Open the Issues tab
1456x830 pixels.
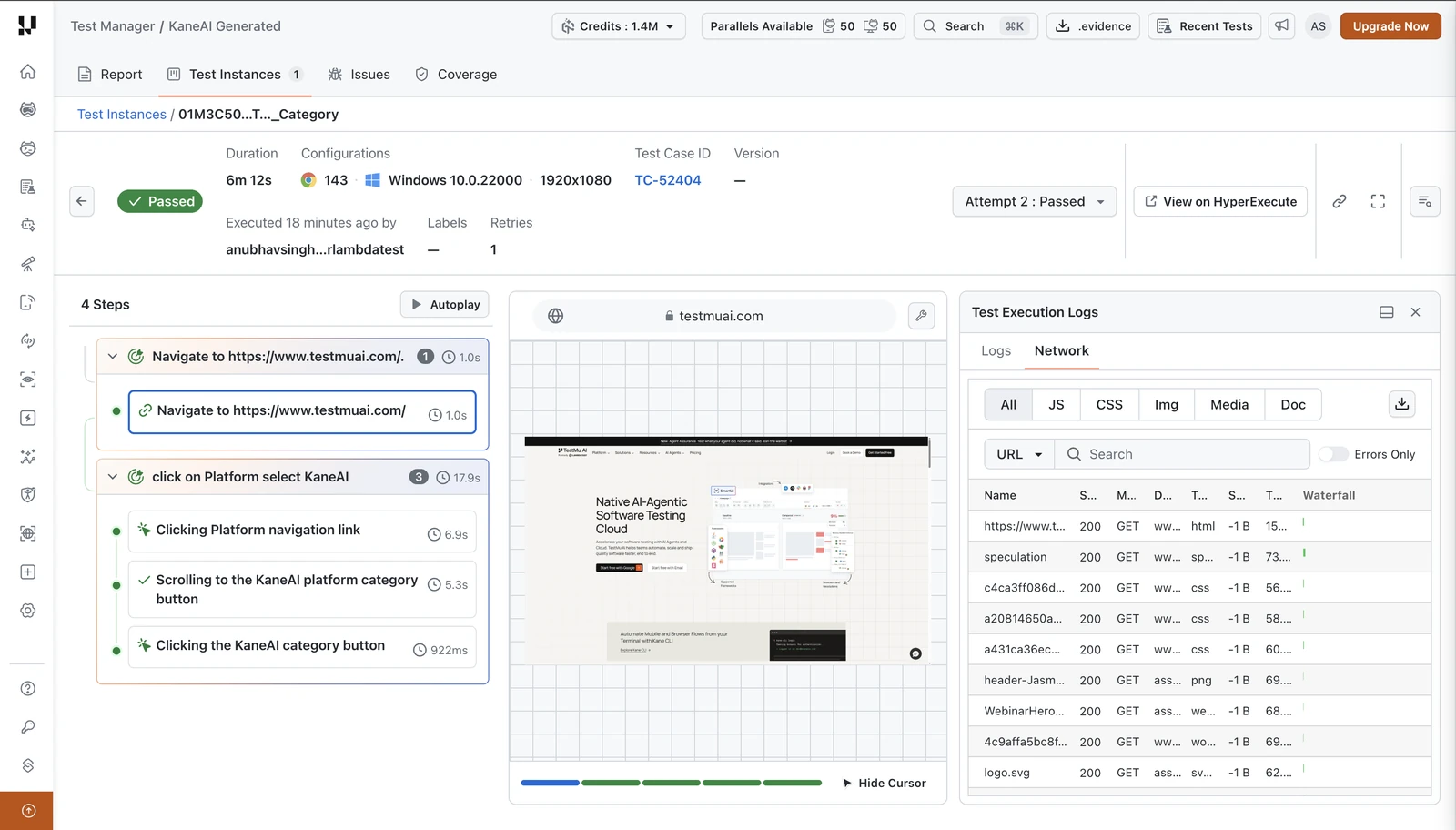coord(359,75)
